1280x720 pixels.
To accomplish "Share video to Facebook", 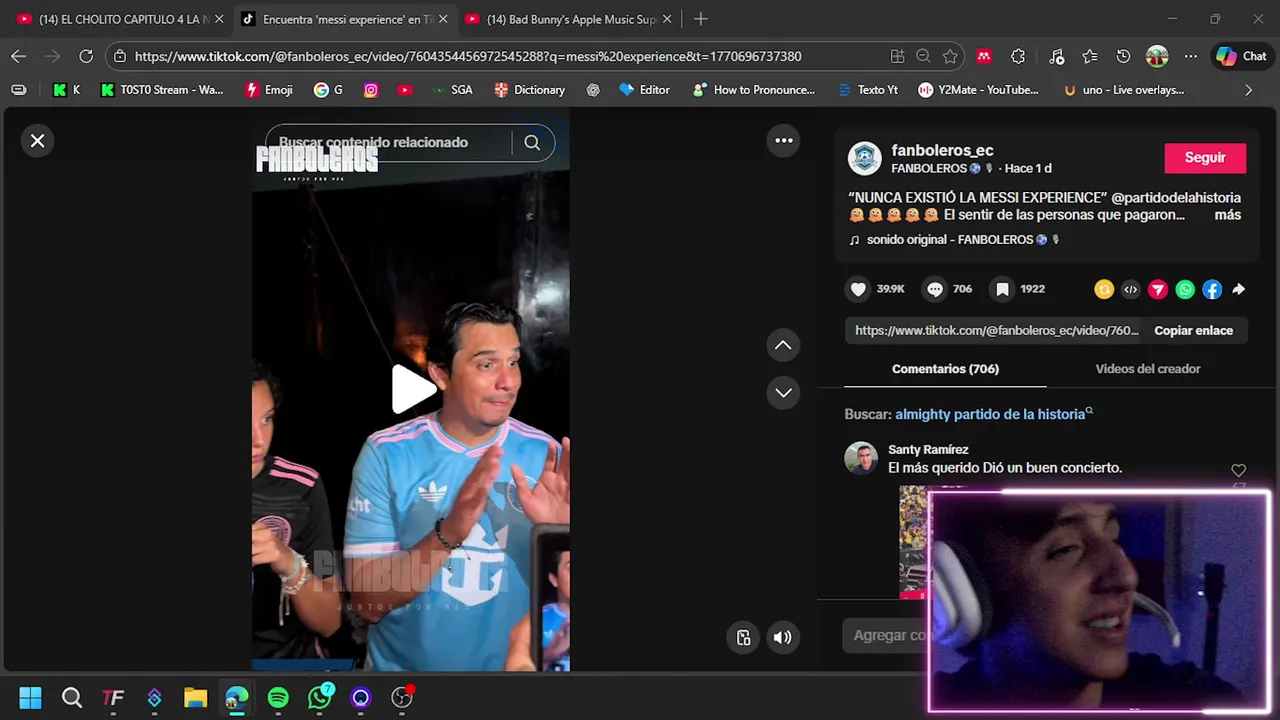I will click(x=1212, y=290).
